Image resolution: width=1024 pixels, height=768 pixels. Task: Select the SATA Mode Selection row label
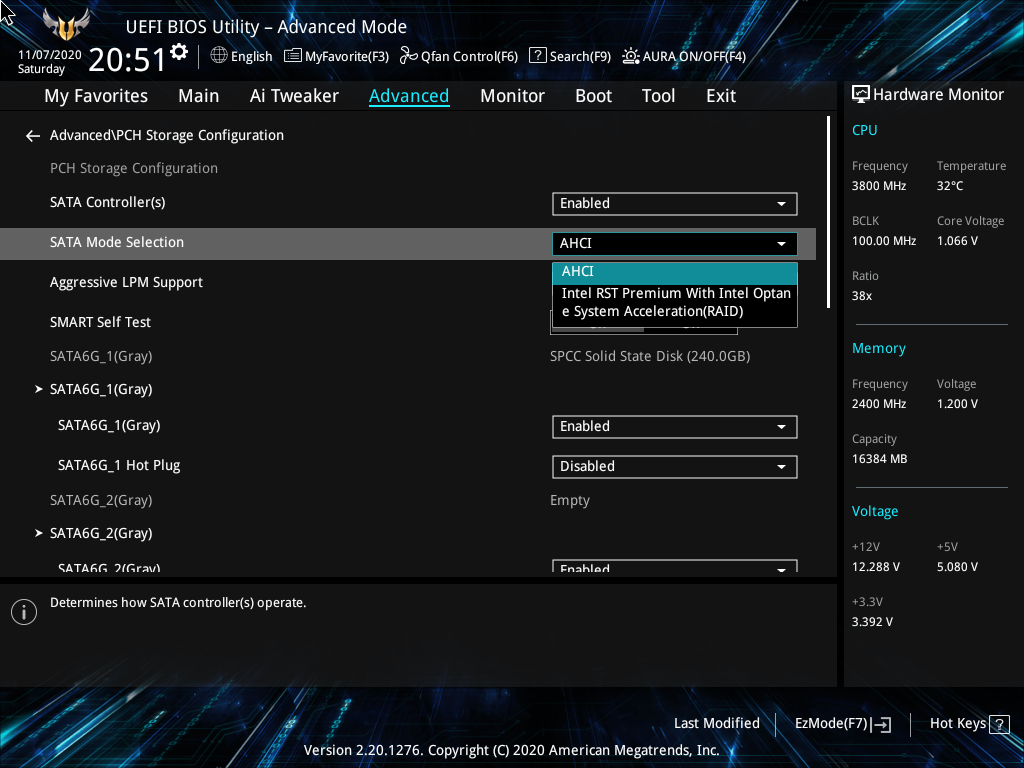tap(117, 242)
